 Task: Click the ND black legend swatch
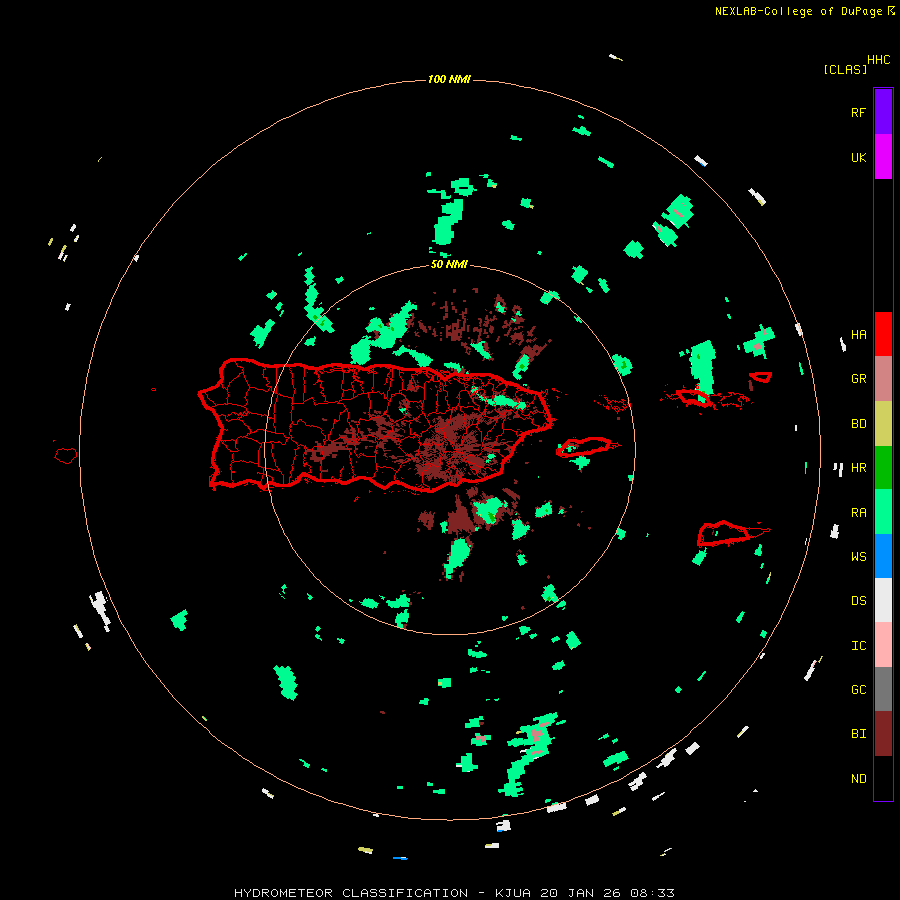883,778
